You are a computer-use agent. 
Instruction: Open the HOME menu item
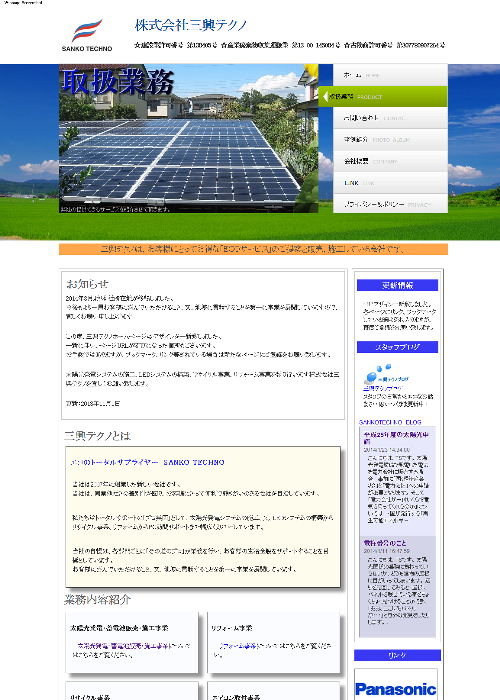click(390, 75)
